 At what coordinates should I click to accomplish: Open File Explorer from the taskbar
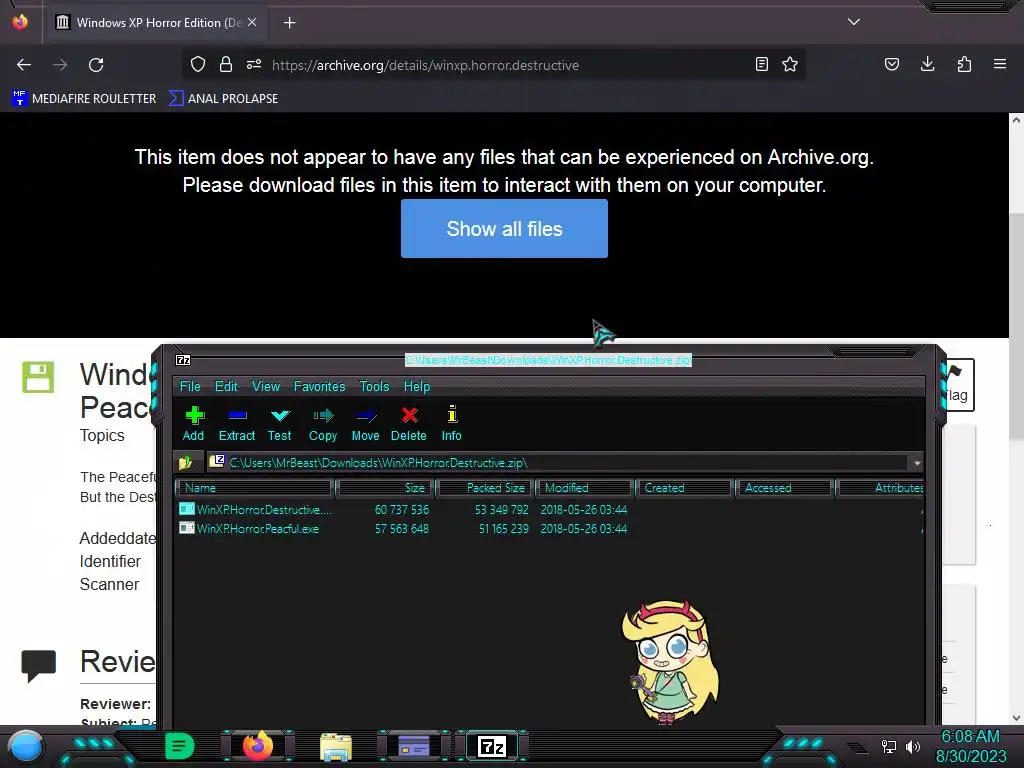coord(336,746)
